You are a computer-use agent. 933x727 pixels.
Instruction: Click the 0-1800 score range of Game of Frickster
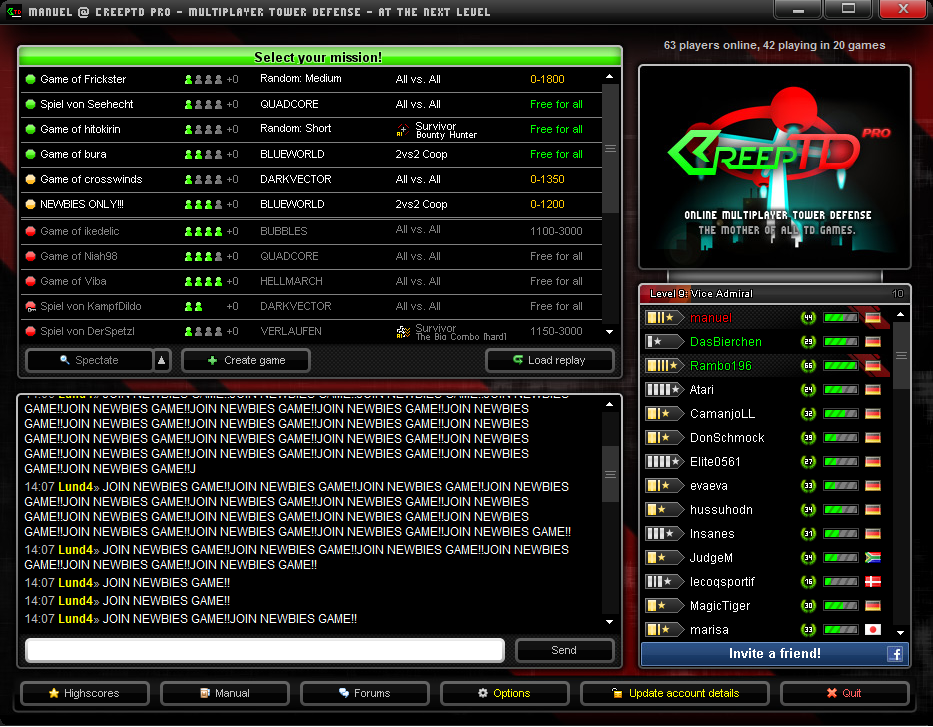[547, 79]
